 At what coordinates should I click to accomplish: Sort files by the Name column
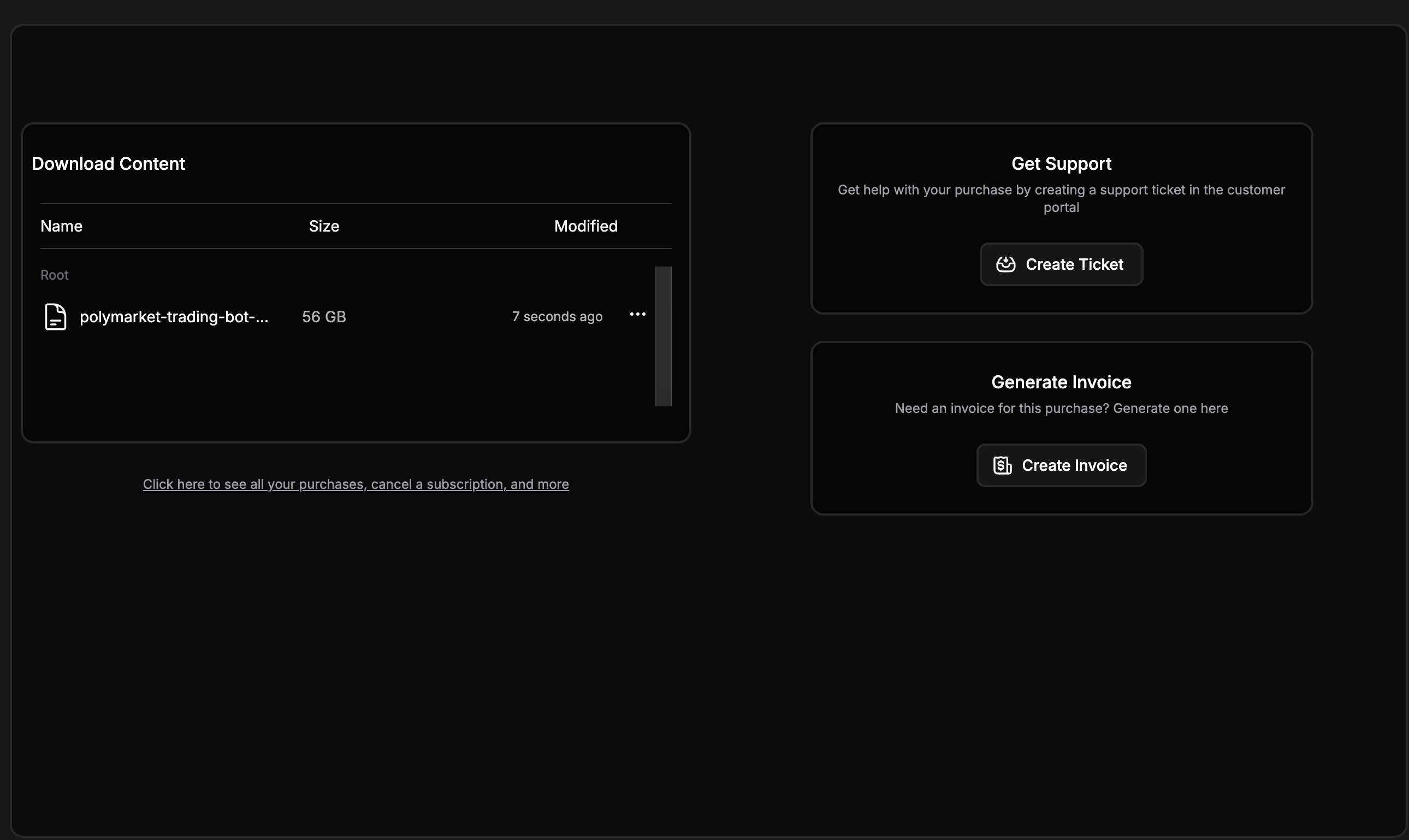[x=61, y=226]
